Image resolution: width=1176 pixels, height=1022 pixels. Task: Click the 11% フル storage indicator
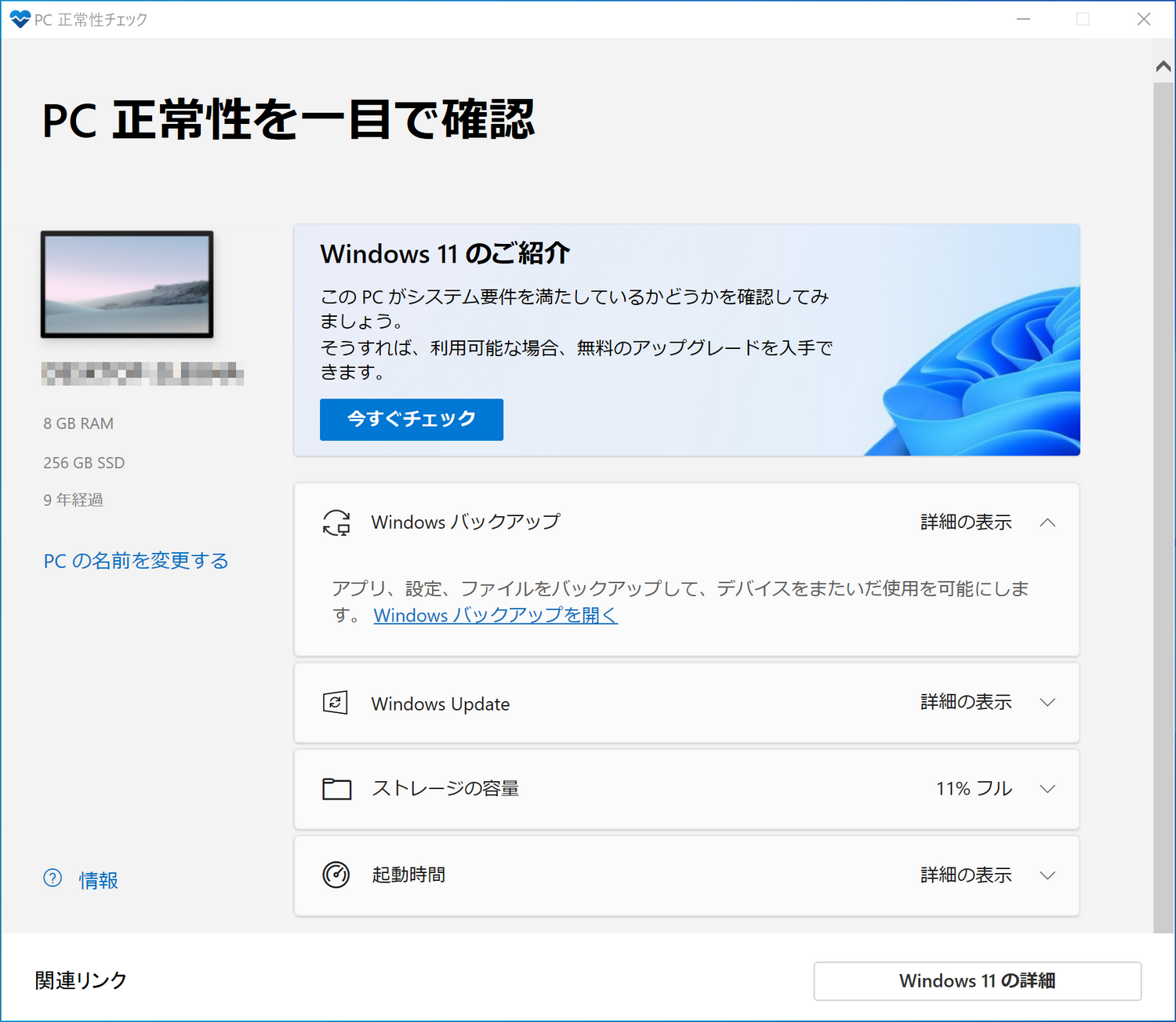point(974,789)
